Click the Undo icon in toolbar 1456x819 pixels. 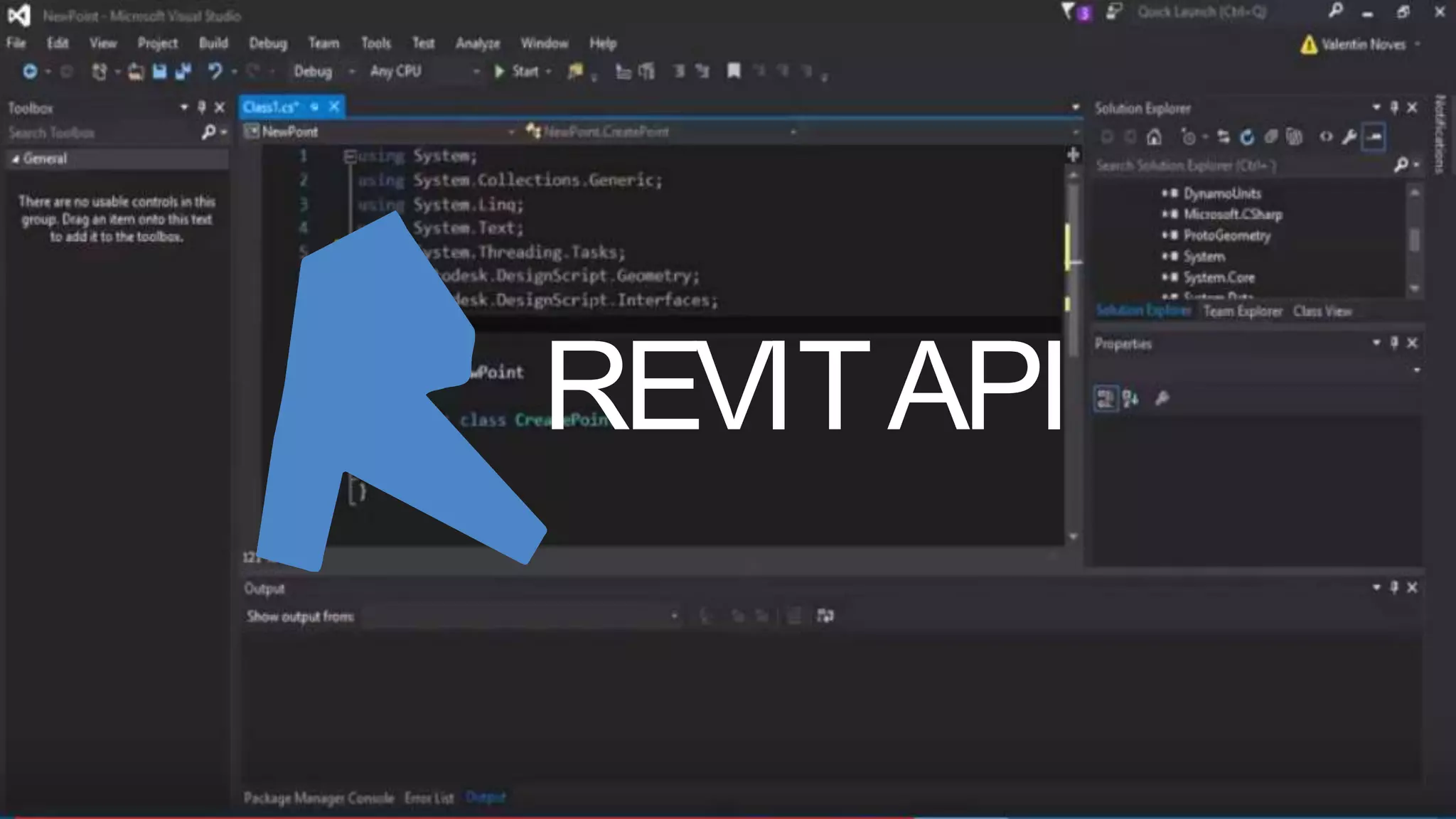coord(215,71)
